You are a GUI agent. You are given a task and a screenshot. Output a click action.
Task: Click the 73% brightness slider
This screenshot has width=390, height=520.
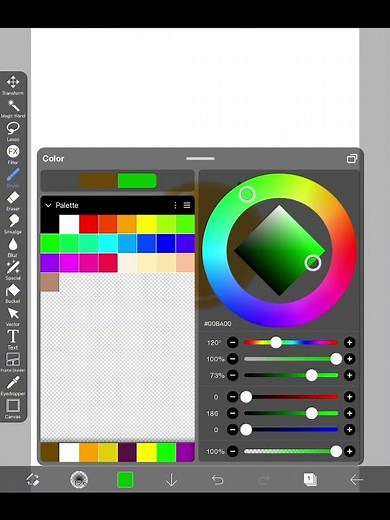point(291,375)
